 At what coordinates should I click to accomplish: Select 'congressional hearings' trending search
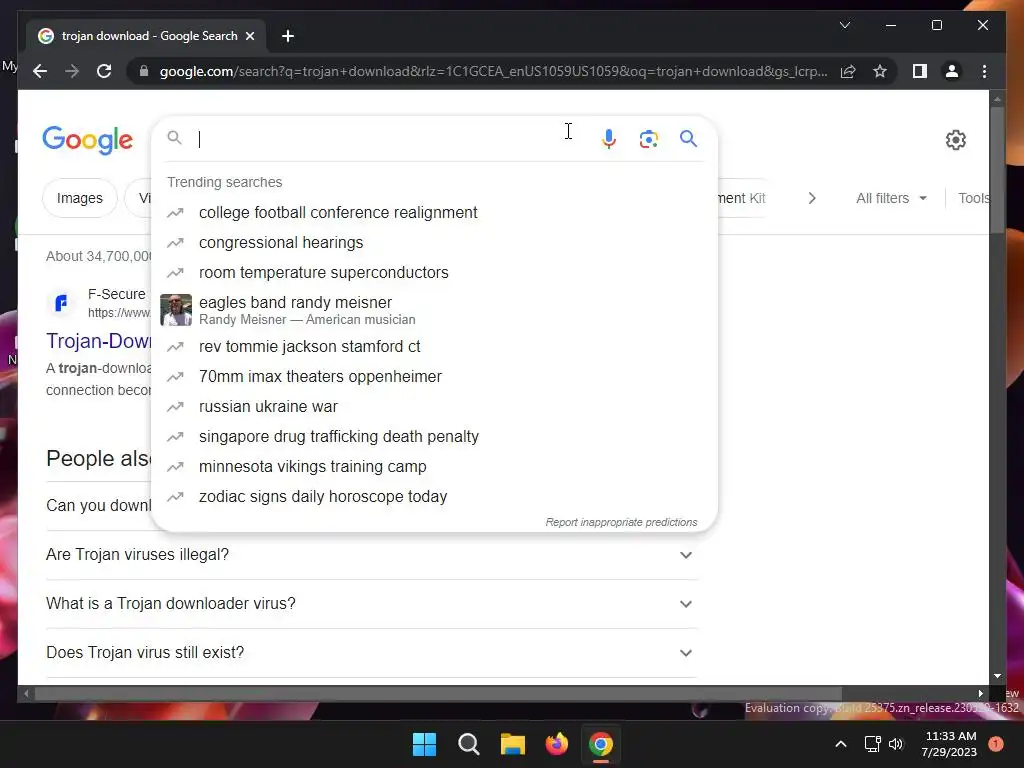[x=434, y=242]
